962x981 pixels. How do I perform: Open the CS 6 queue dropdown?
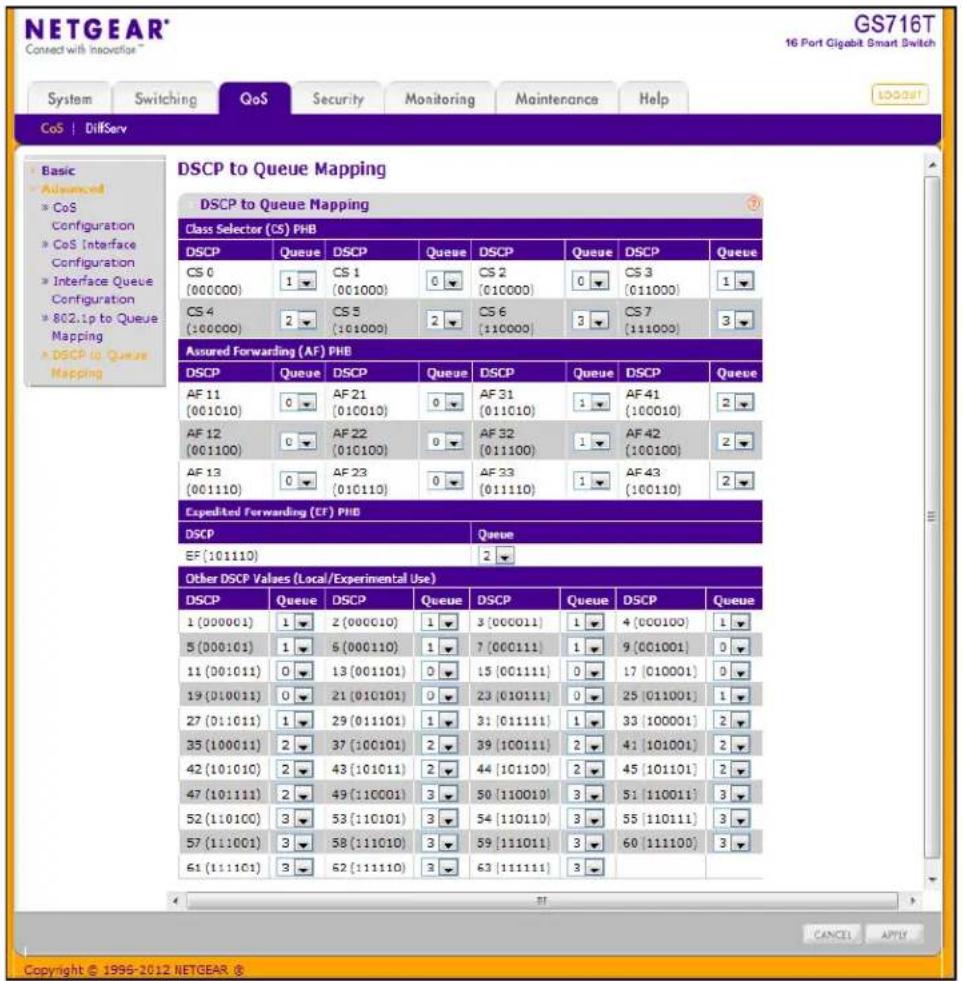click(590, 320)
